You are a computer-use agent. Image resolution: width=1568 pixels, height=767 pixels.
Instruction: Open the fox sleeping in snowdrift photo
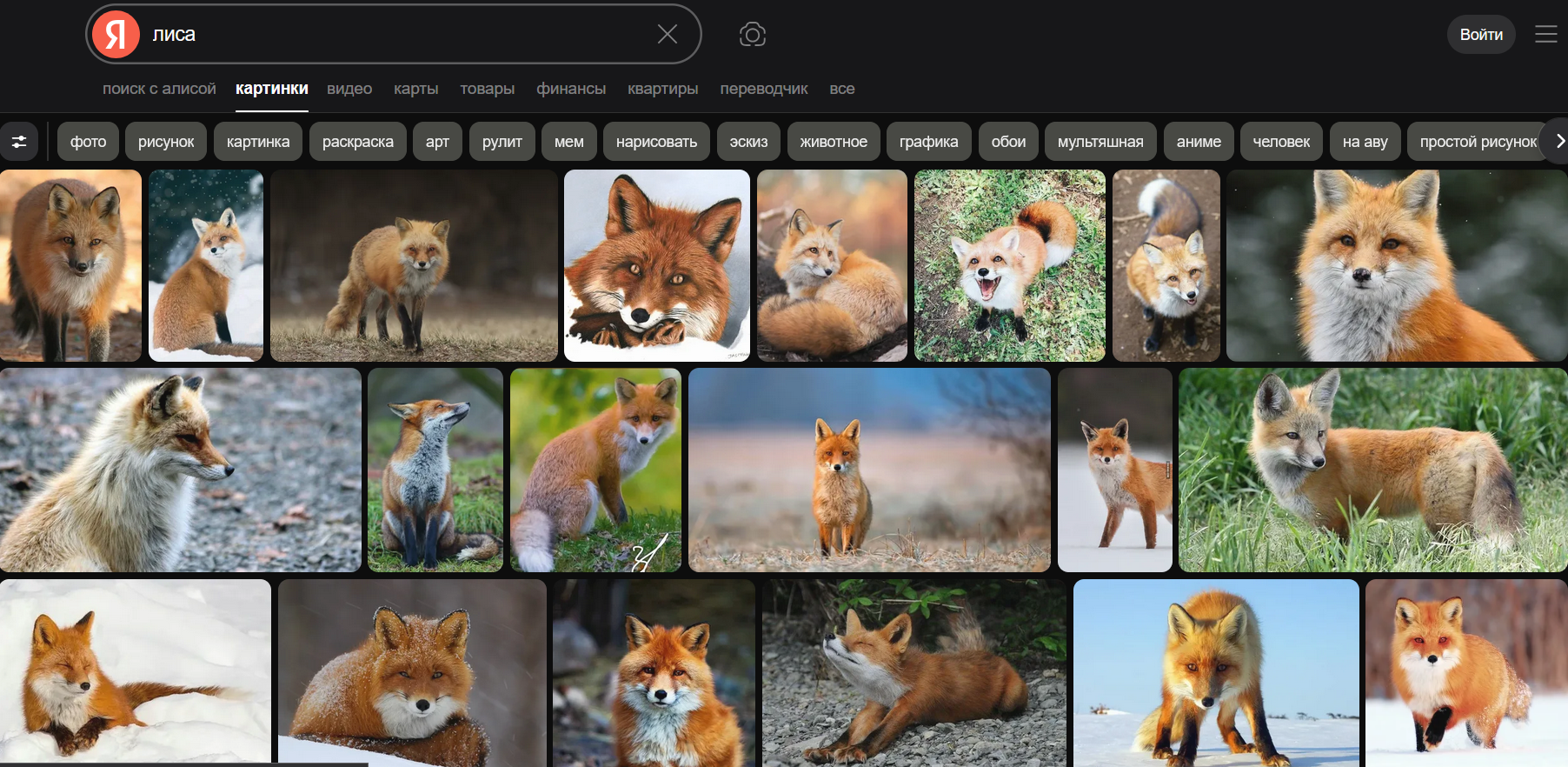pos(136,673)
